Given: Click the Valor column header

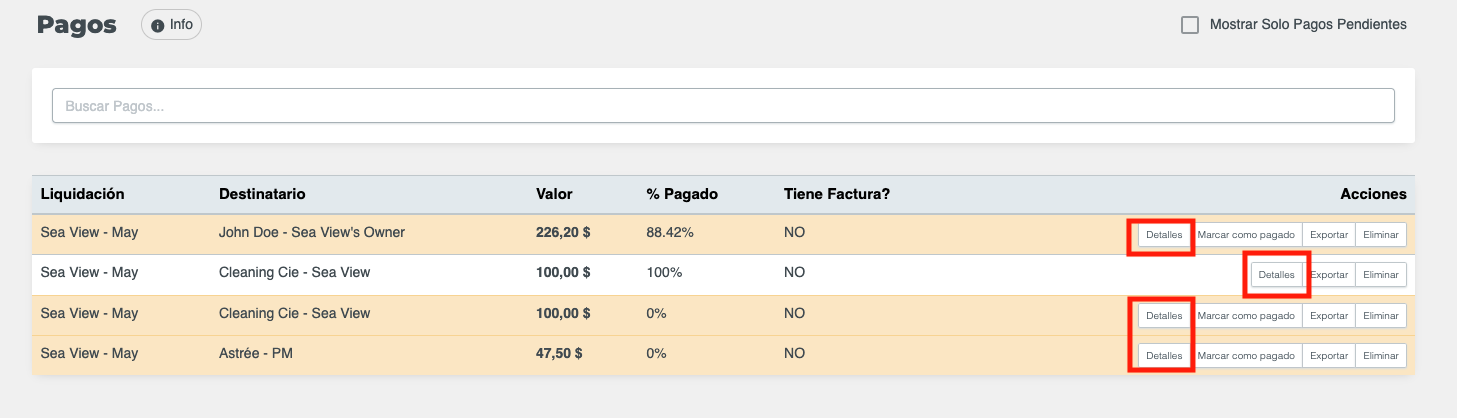Looking at the screenshot, I should [x=554, y=194].
